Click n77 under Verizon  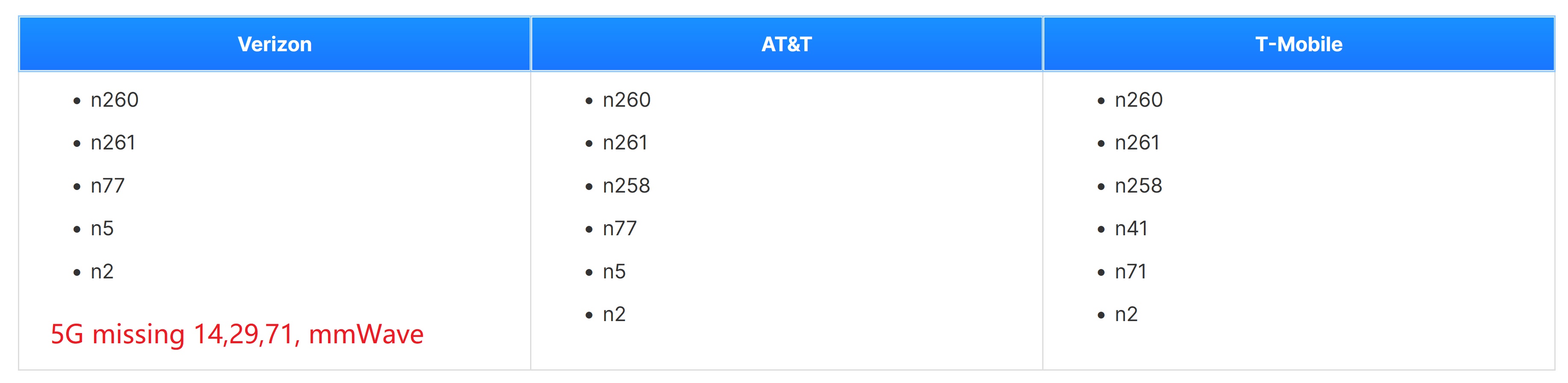coord(108,186)
